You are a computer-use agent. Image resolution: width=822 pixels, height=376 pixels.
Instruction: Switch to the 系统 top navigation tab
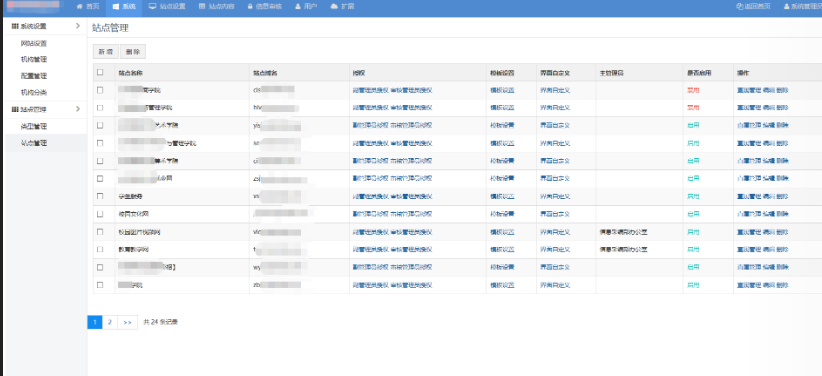tap(124, 7)
